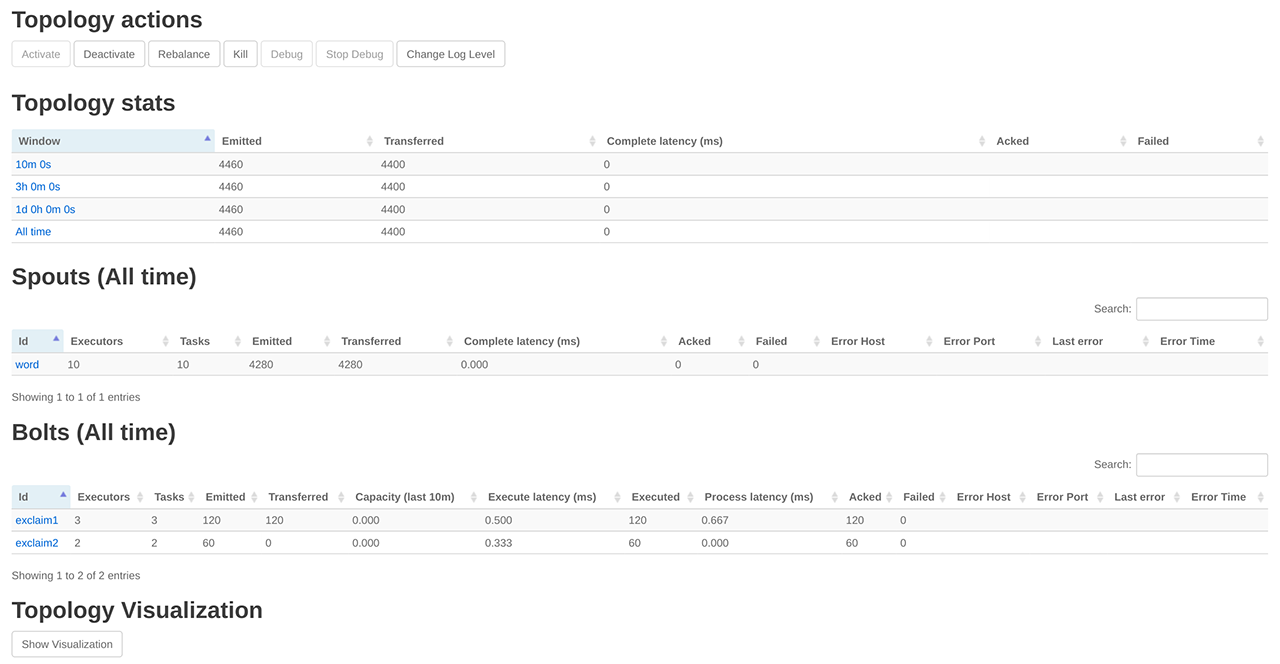Open the word spout details

click(27, 365)
